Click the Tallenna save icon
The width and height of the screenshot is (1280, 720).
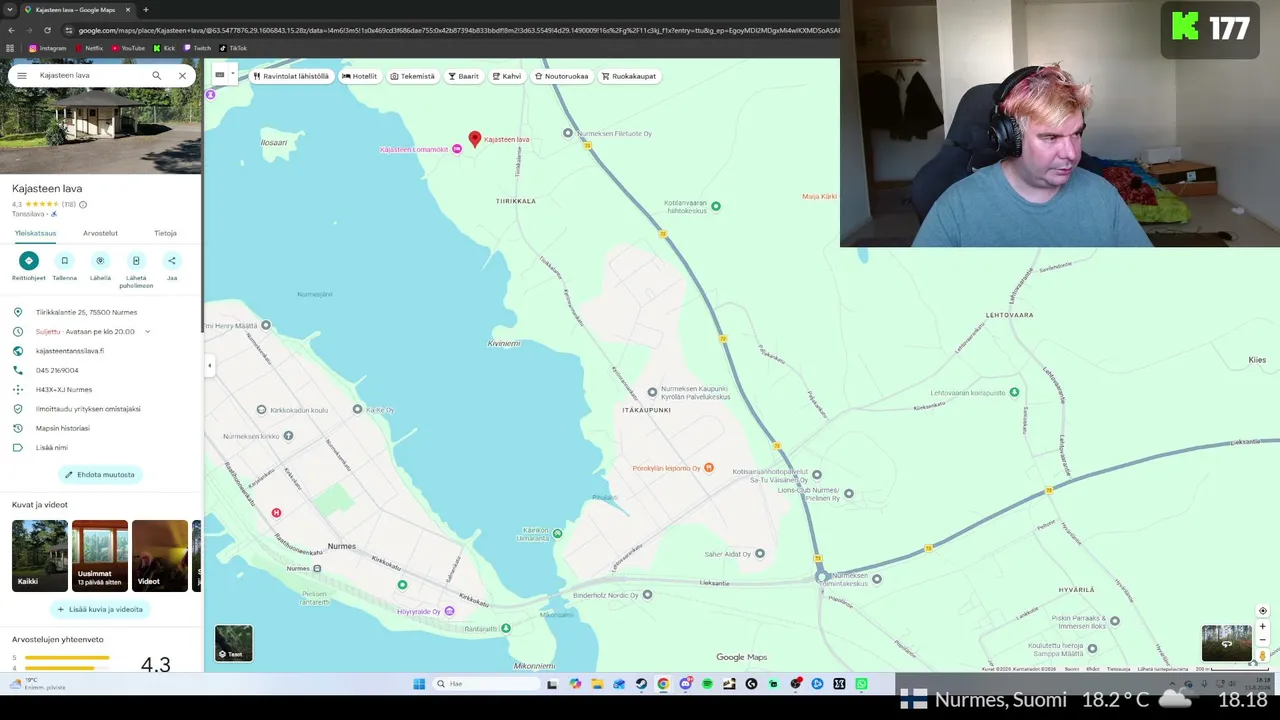65,261
